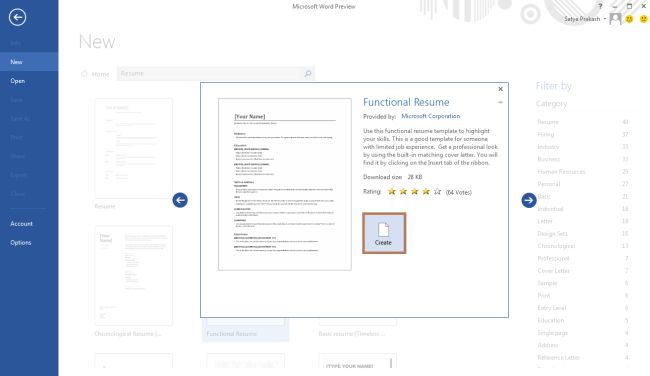650x376 pixels.
Task: Filter by Professional category
Action: point(582,258)
